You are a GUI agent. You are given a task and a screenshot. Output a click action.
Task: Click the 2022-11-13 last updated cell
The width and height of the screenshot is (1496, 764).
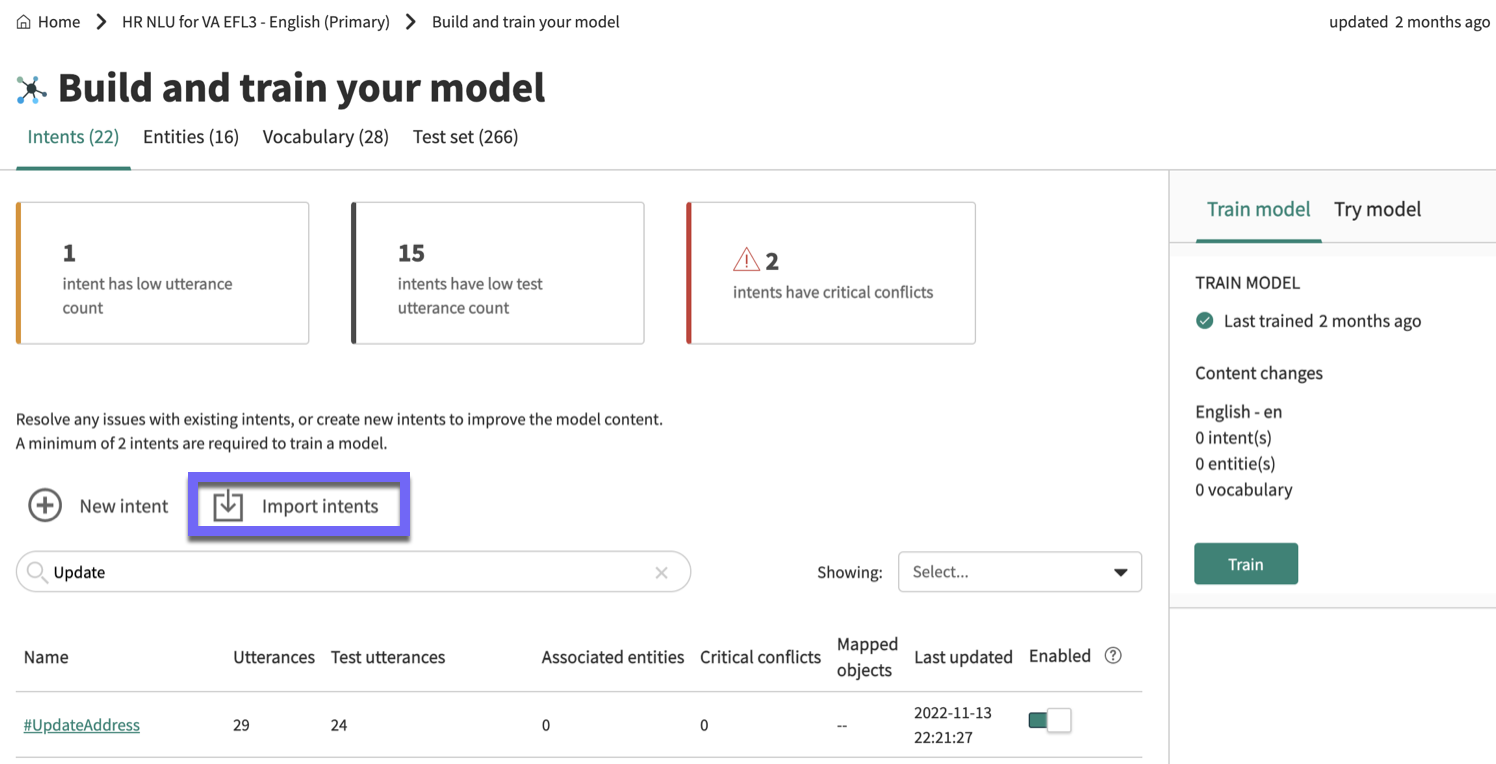point(953,725)
